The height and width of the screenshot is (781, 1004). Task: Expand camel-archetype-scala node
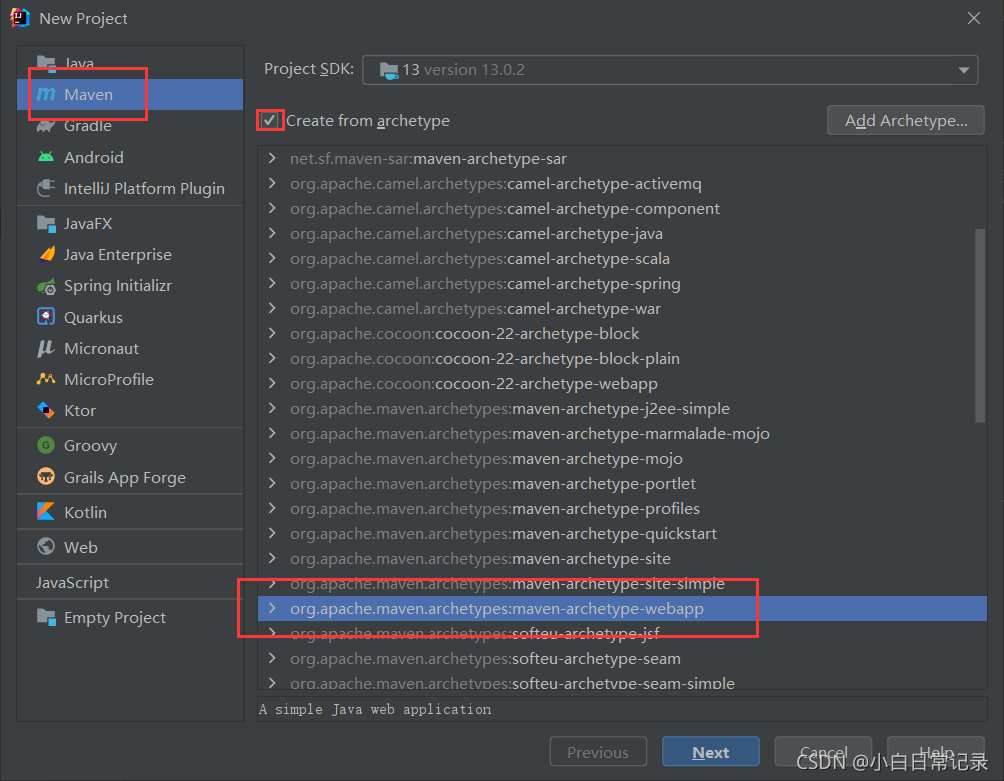272,258
